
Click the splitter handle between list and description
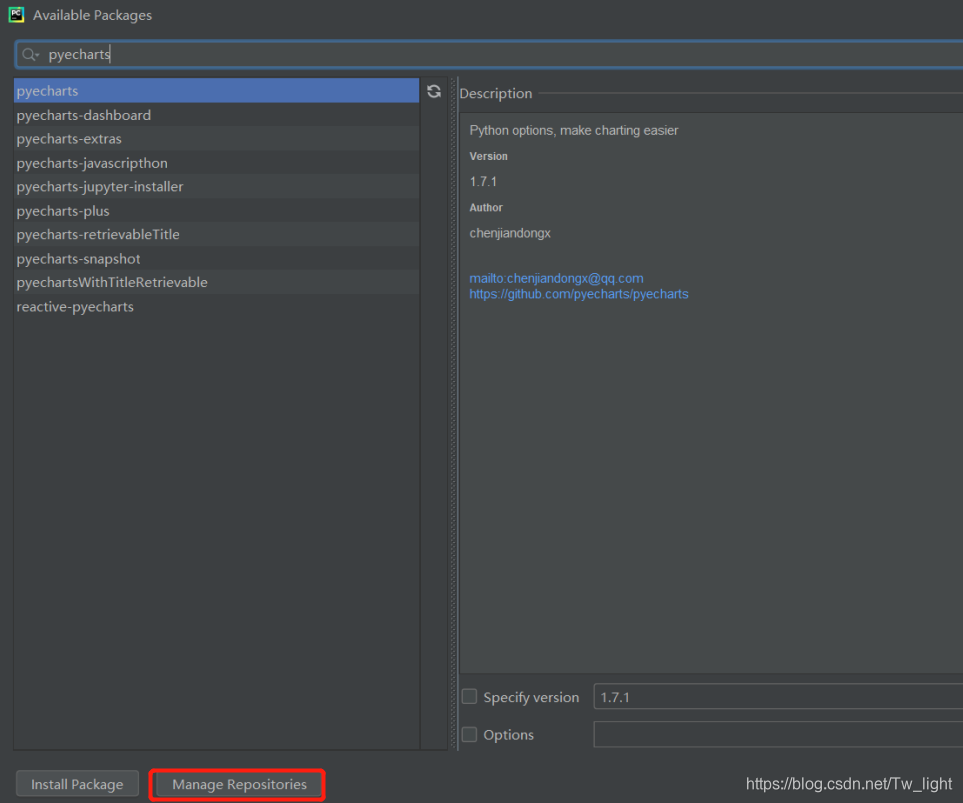point(454,413)
